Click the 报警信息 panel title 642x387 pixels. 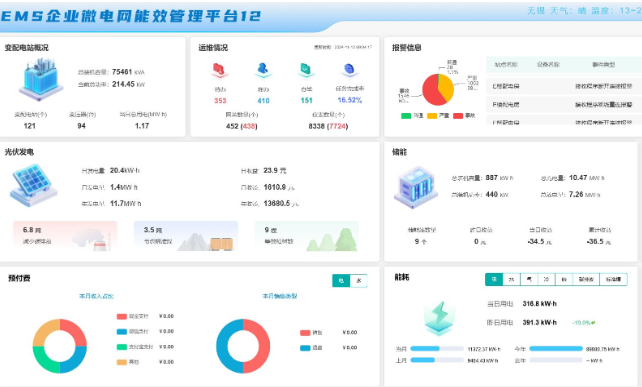[x=407, y=48]
